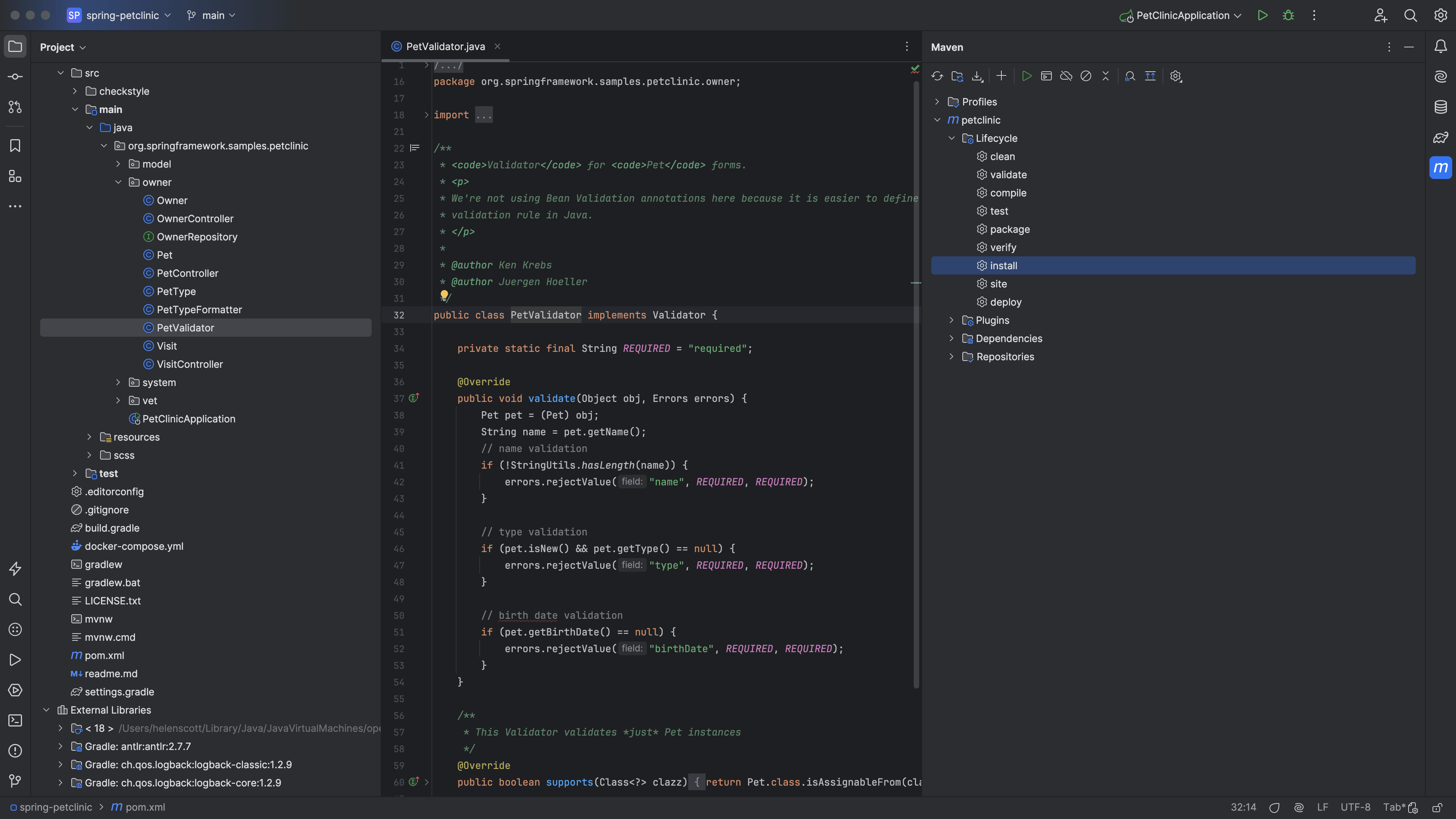
Task: Open Notifications bell icon
Action: coord(1440,47)
